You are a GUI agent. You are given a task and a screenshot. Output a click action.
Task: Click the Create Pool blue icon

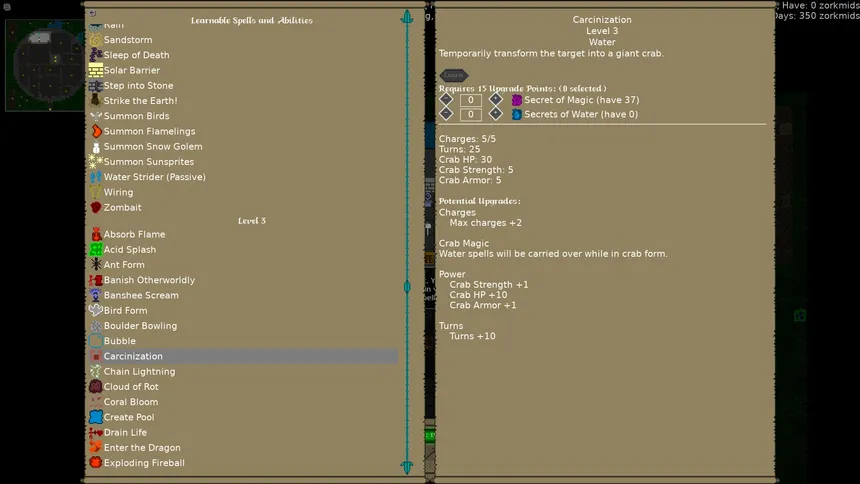coord(96,417)
